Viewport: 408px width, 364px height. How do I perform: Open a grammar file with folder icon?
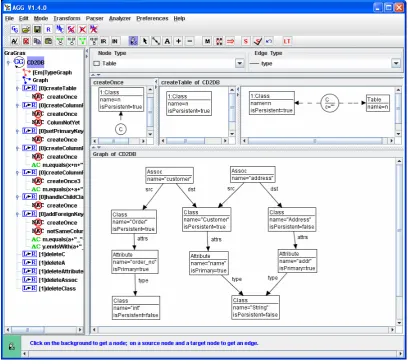[26, 29]
